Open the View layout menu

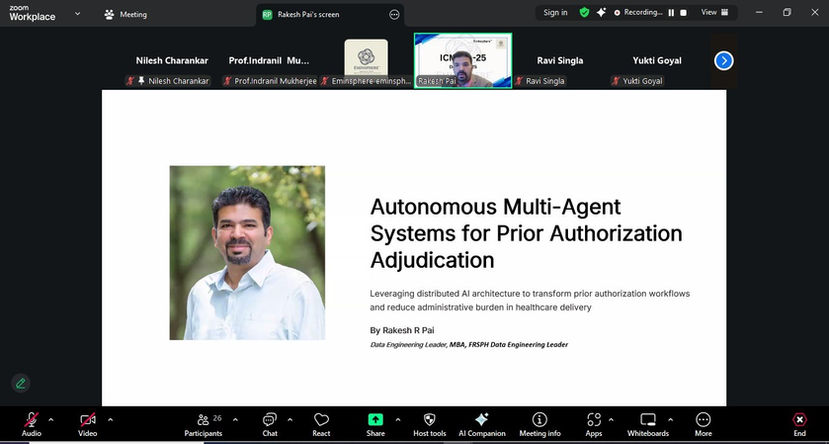pyautogui.click(x=714, y=12)
